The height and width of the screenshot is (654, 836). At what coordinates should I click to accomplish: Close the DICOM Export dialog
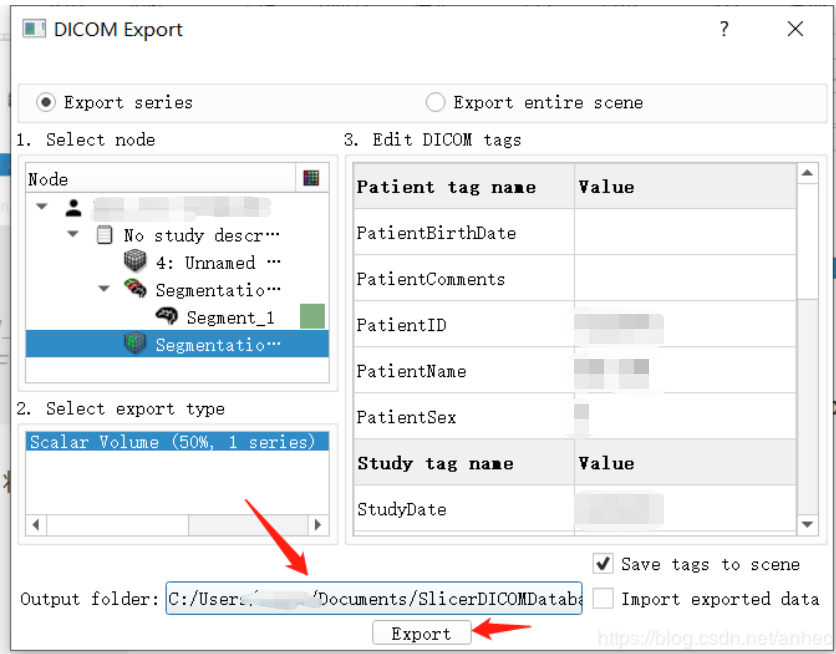click(x=795, y=28)
